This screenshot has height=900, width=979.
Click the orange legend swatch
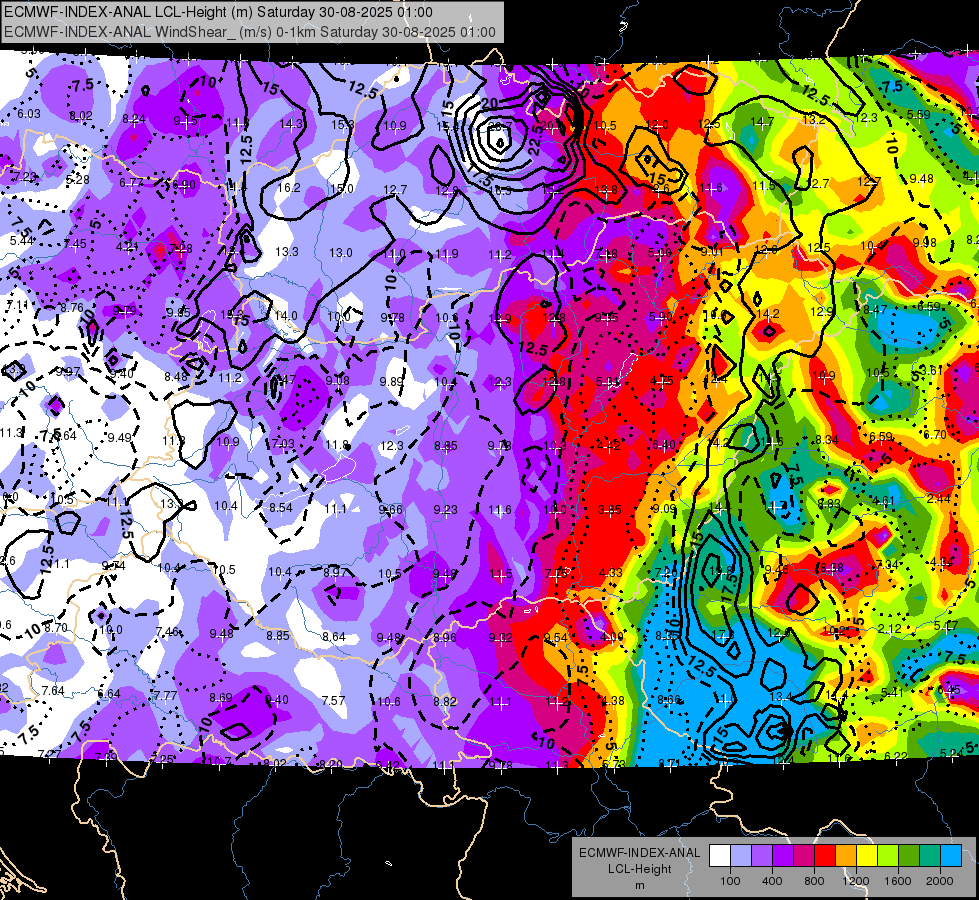click(x=846, y=856)
